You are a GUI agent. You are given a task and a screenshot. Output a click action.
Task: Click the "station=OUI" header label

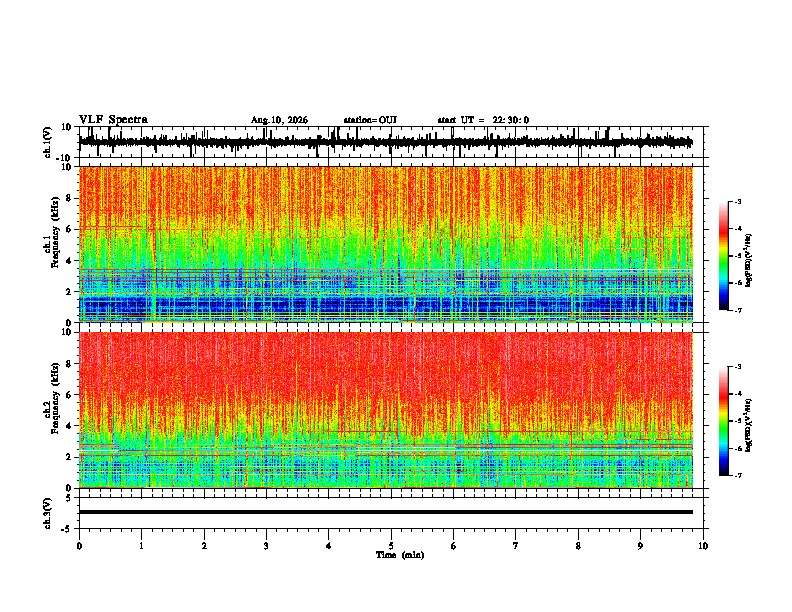(x=370, y=120)
